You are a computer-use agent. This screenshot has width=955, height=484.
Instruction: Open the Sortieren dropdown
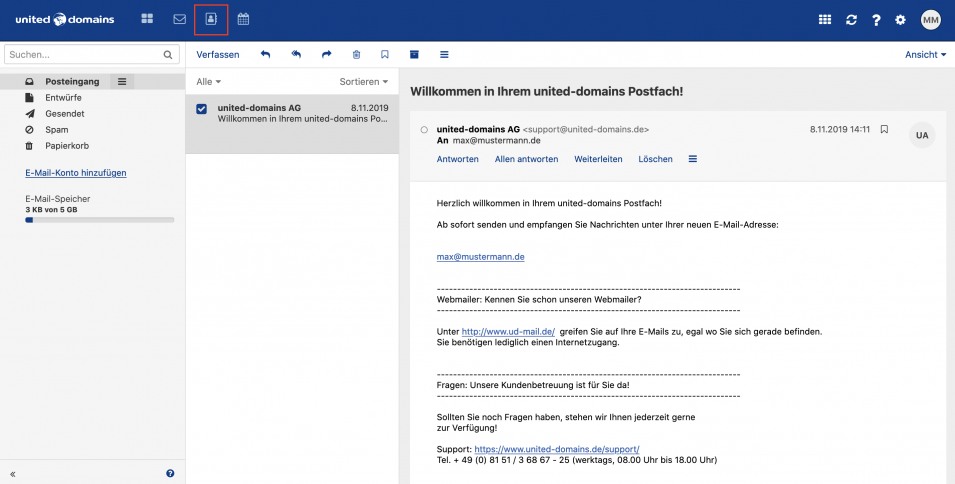point(364,82)
